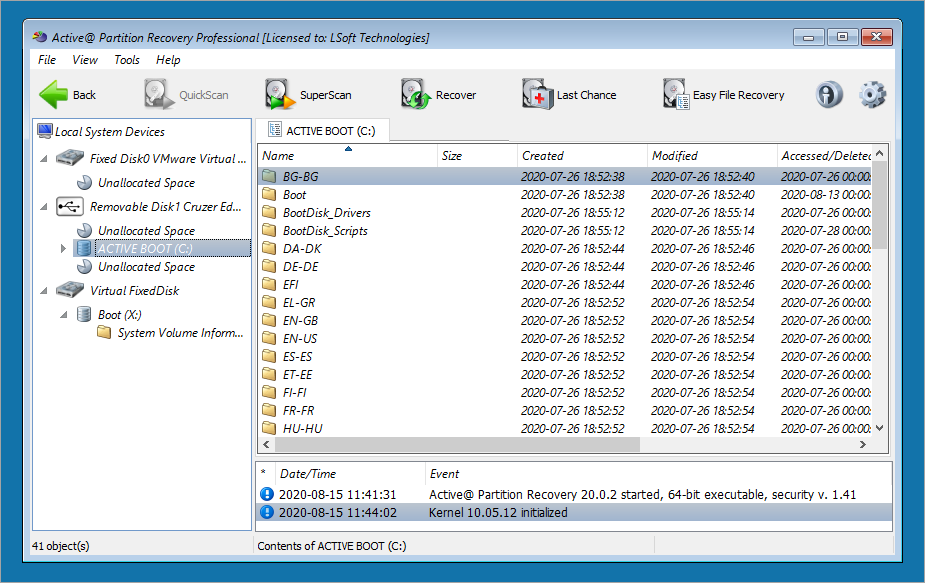
Task: Click the horizontal scroll left arrow
Action: [x=266, y=444]
